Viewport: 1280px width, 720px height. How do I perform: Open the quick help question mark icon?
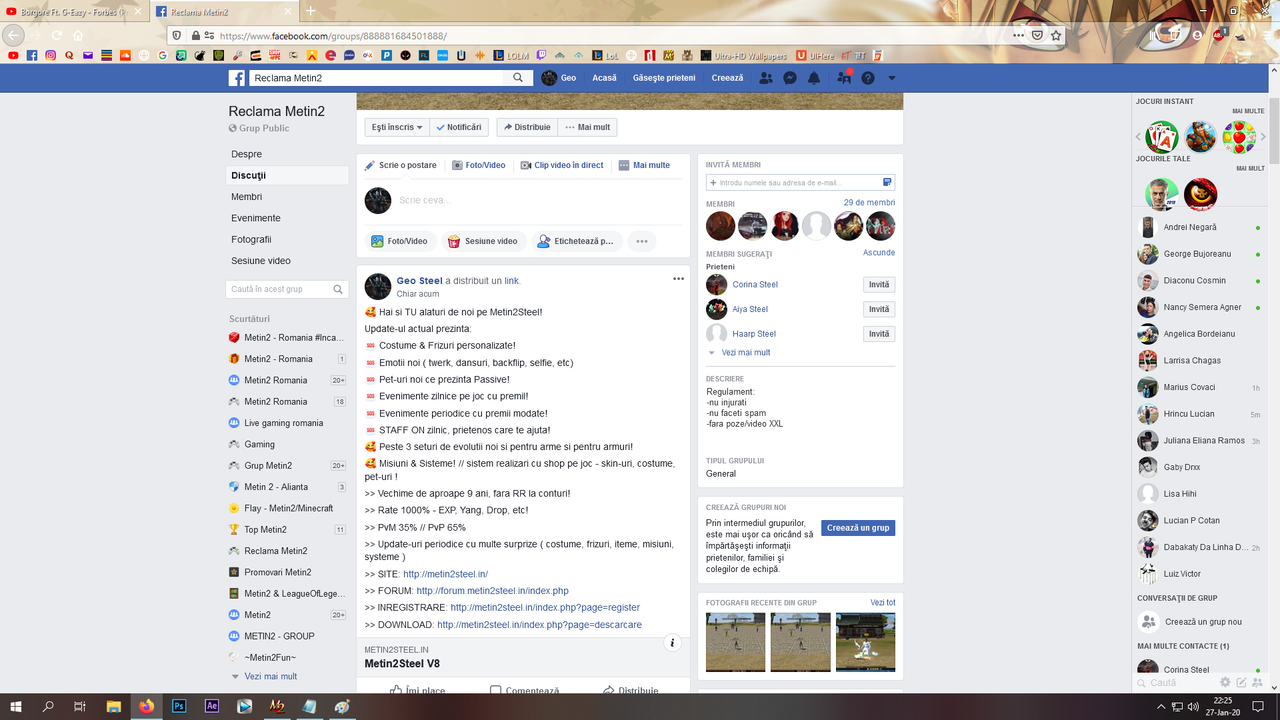[x=868, y=78]
